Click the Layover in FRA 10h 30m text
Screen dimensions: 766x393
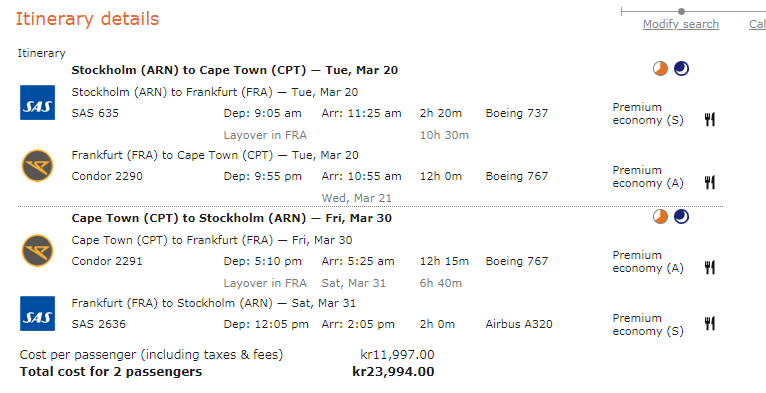[346, 135]
